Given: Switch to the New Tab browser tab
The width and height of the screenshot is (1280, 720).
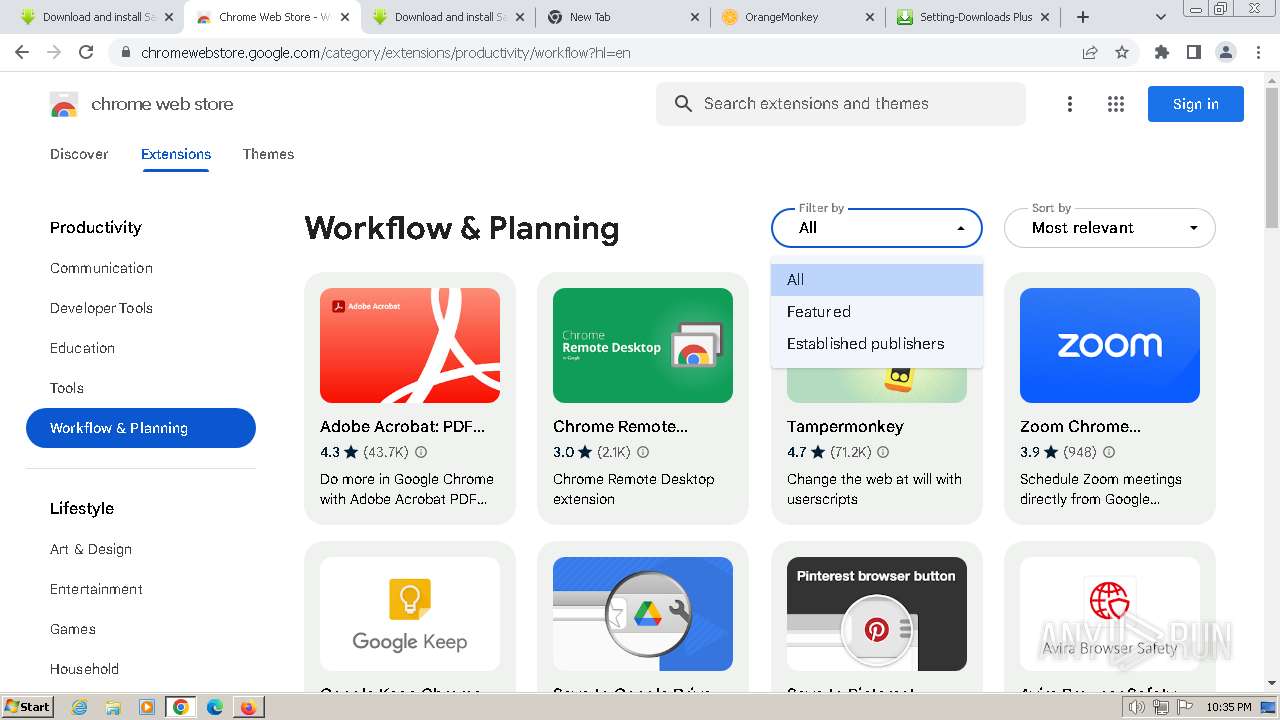Looking at the screenshot, I should pos(621,17).
